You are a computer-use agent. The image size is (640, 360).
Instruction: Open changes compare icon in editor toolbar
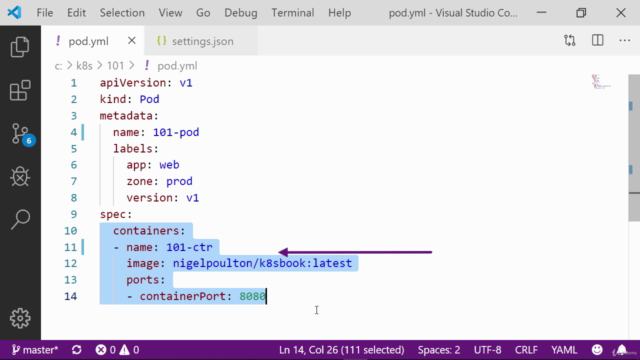point(570,40)
